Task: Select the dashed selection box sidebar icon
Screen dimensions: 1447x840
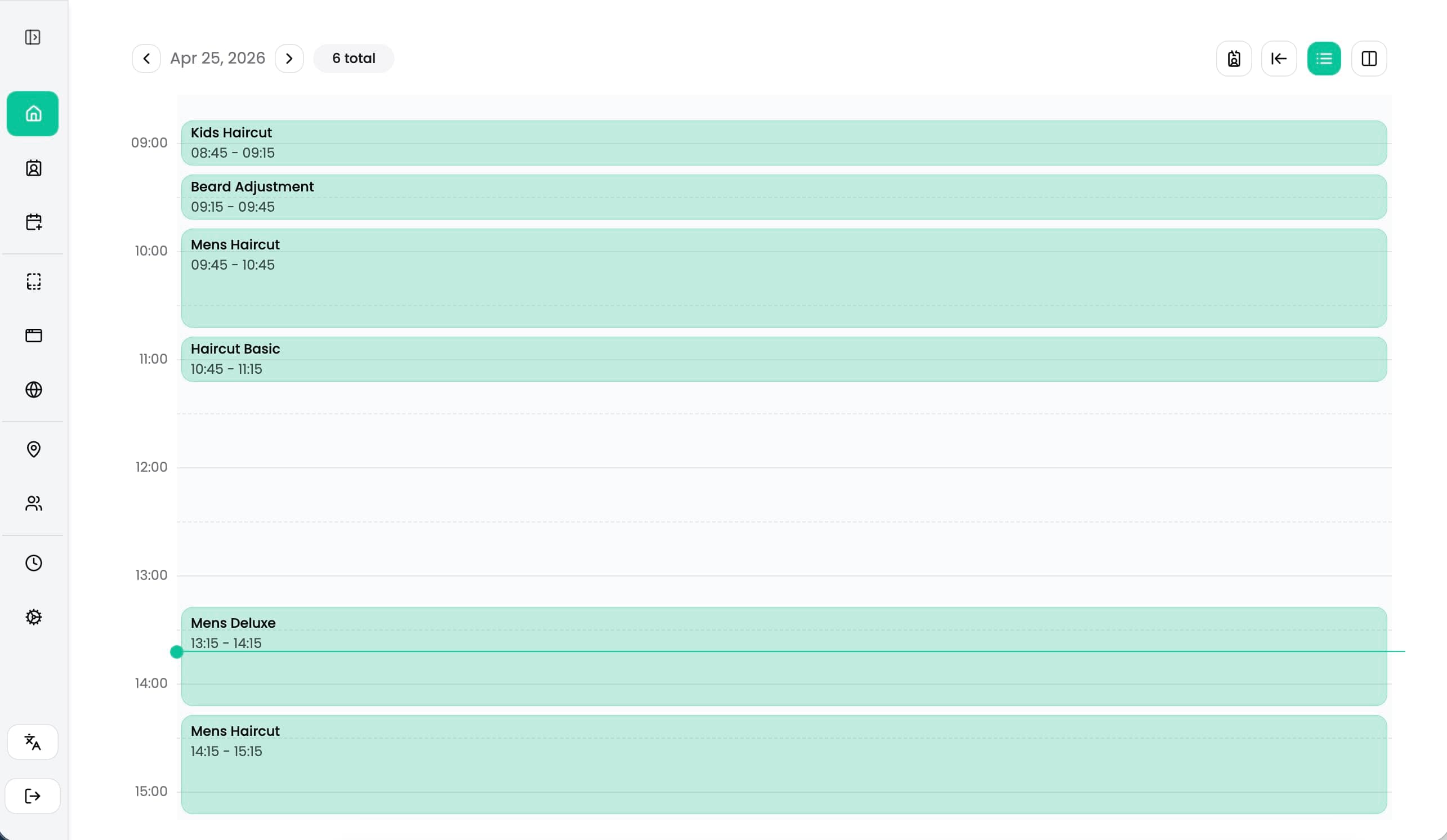Action: (33, 281)
